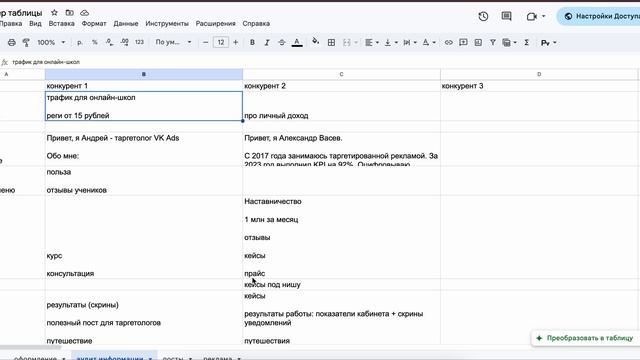Click the move to folder icon
This screenshot has height=360, width=640.
coord(70,13)
